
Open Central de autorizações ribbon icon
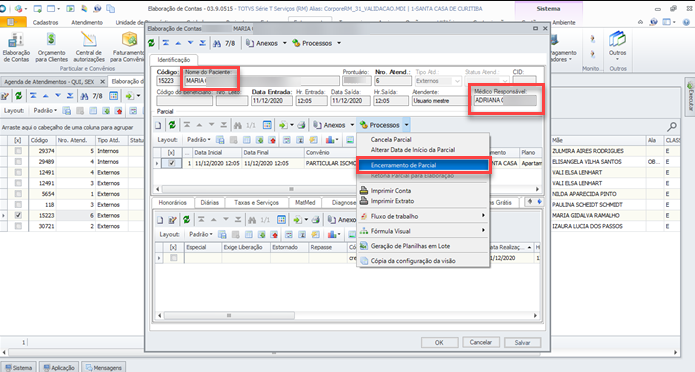(89, 47)
